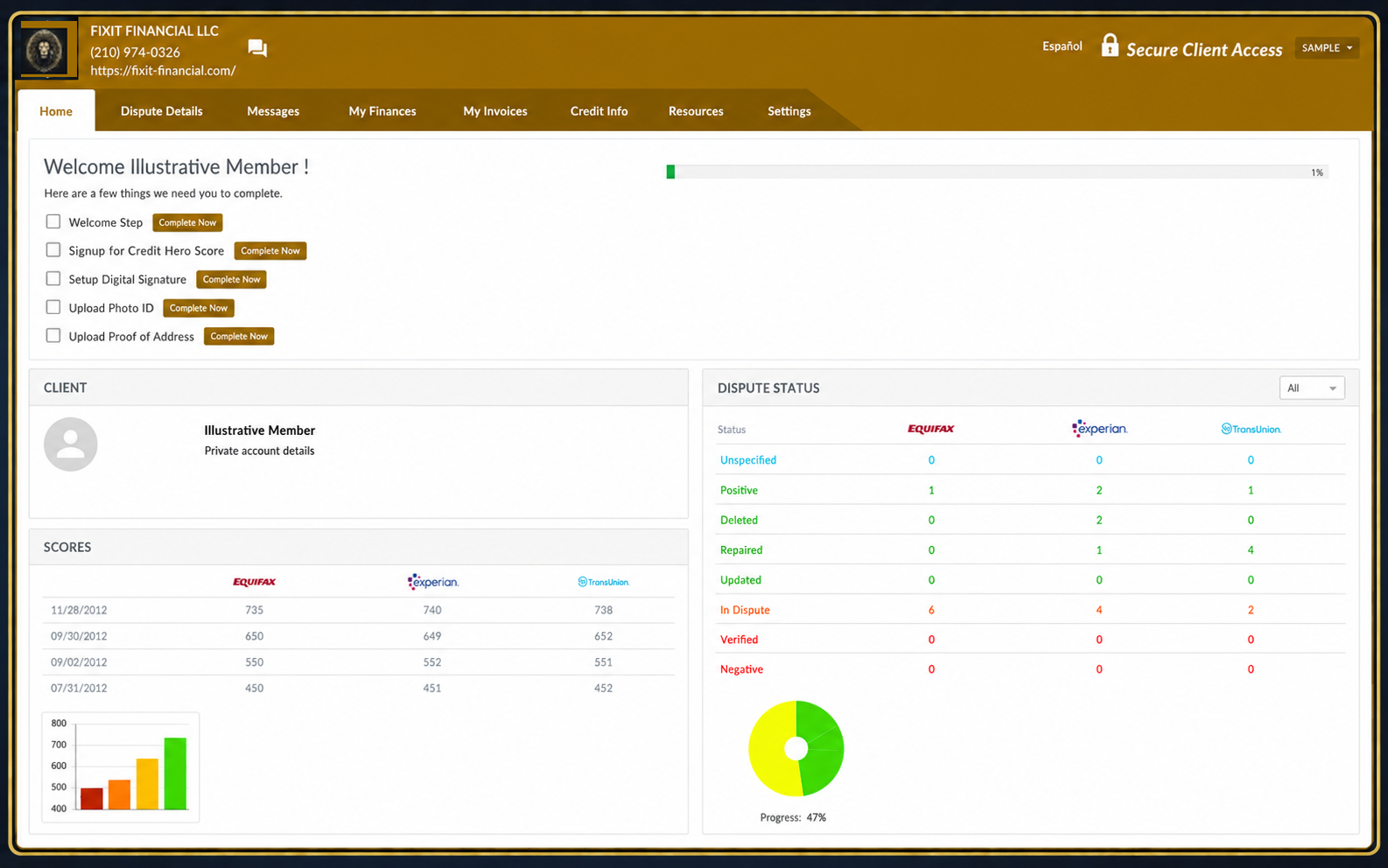Click the onboarding progress bar showing 1%
The width and height of the screenshot is (1388, 868).
pos(997,172)
